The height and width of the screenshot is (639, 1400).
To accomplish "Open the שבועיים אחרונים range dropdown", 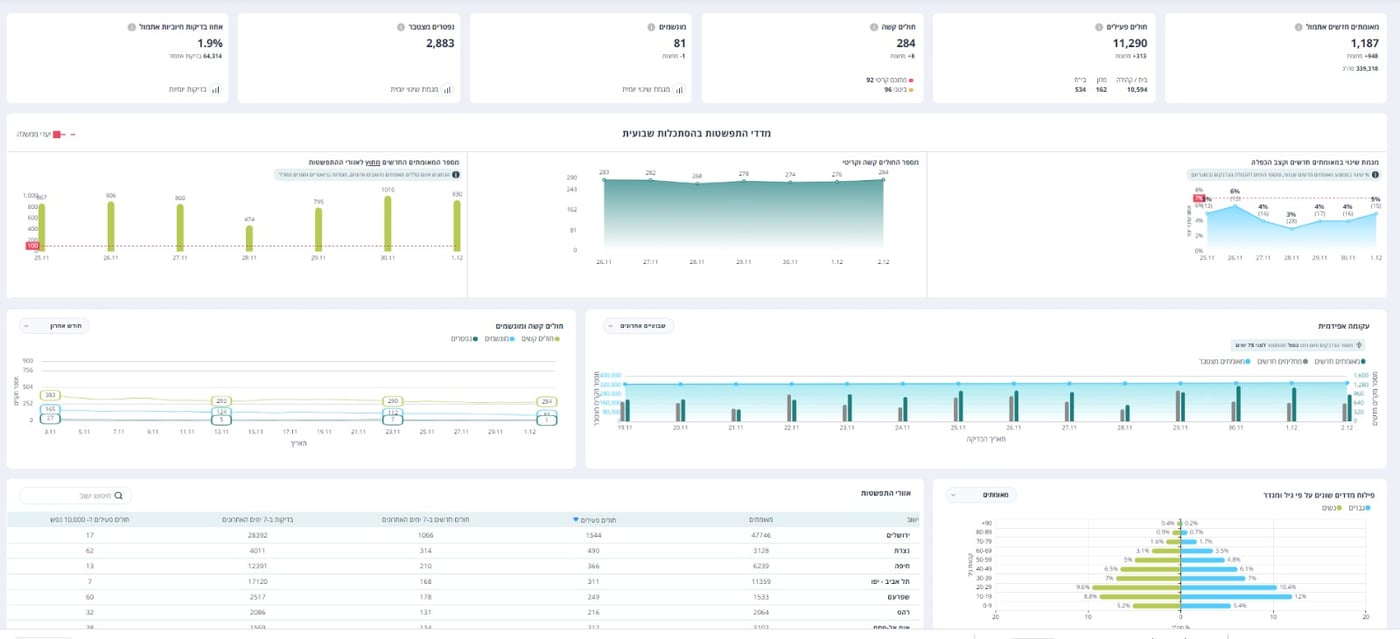I will coord(639,326).
